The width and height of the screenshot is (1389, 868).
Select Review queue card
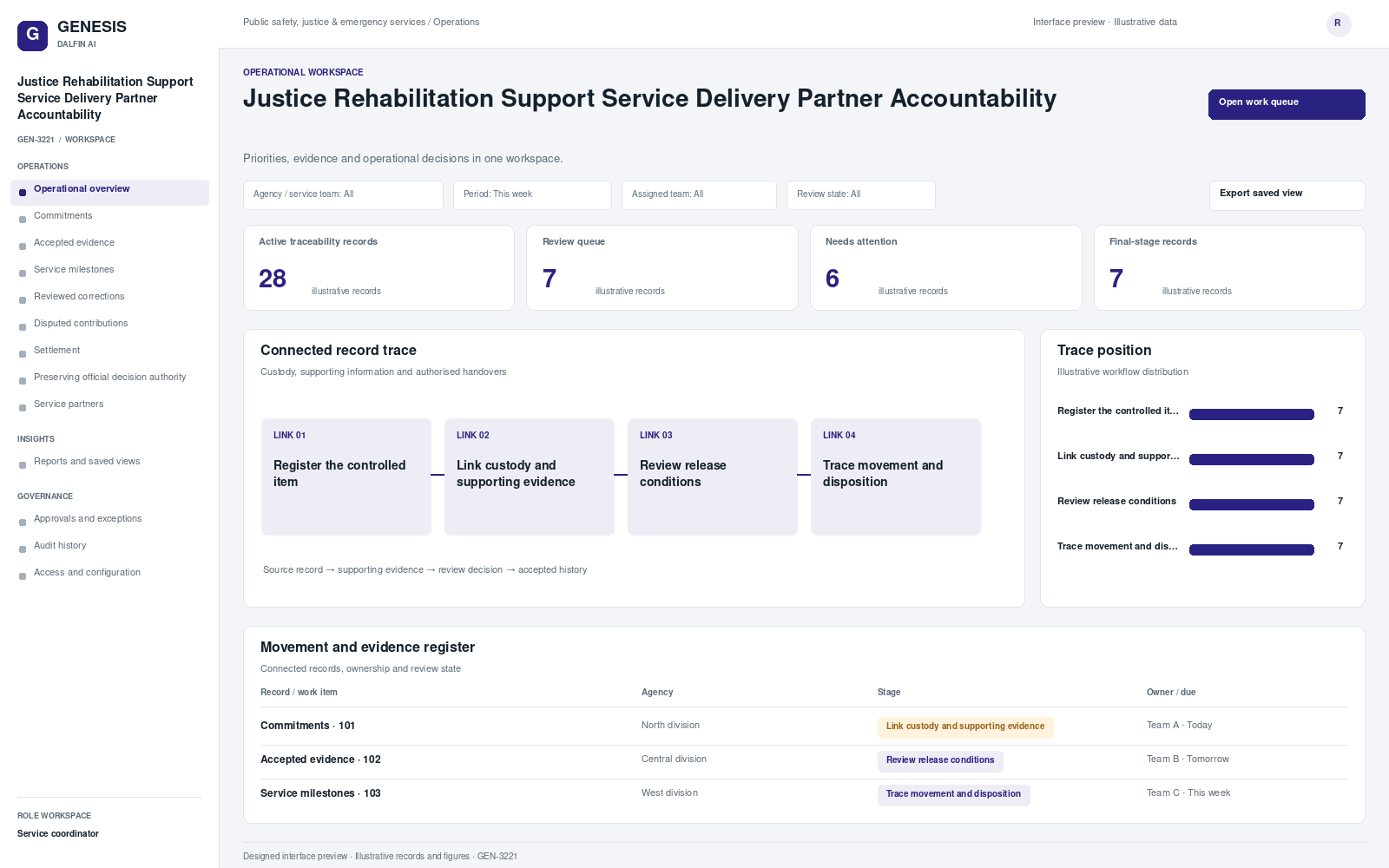coord(662,267)
